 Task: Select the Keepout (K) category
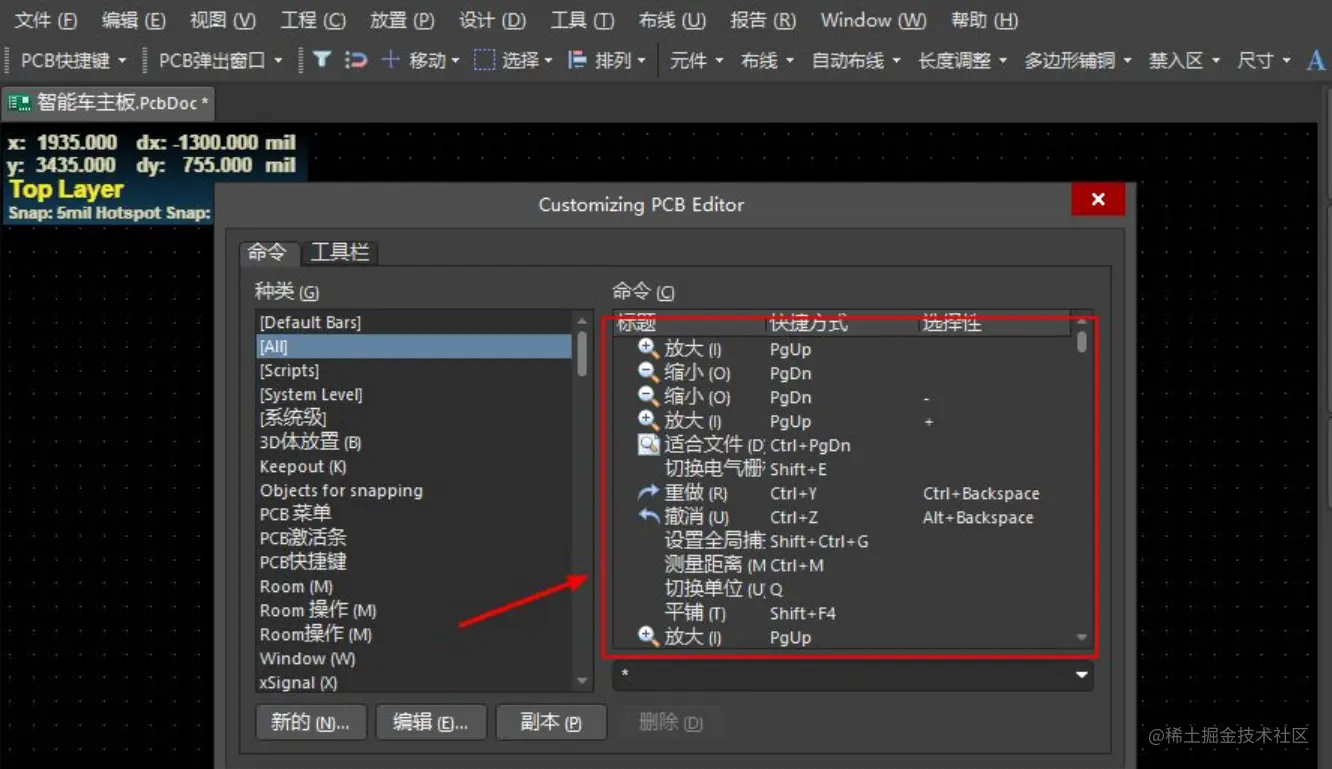coord(414,466)
